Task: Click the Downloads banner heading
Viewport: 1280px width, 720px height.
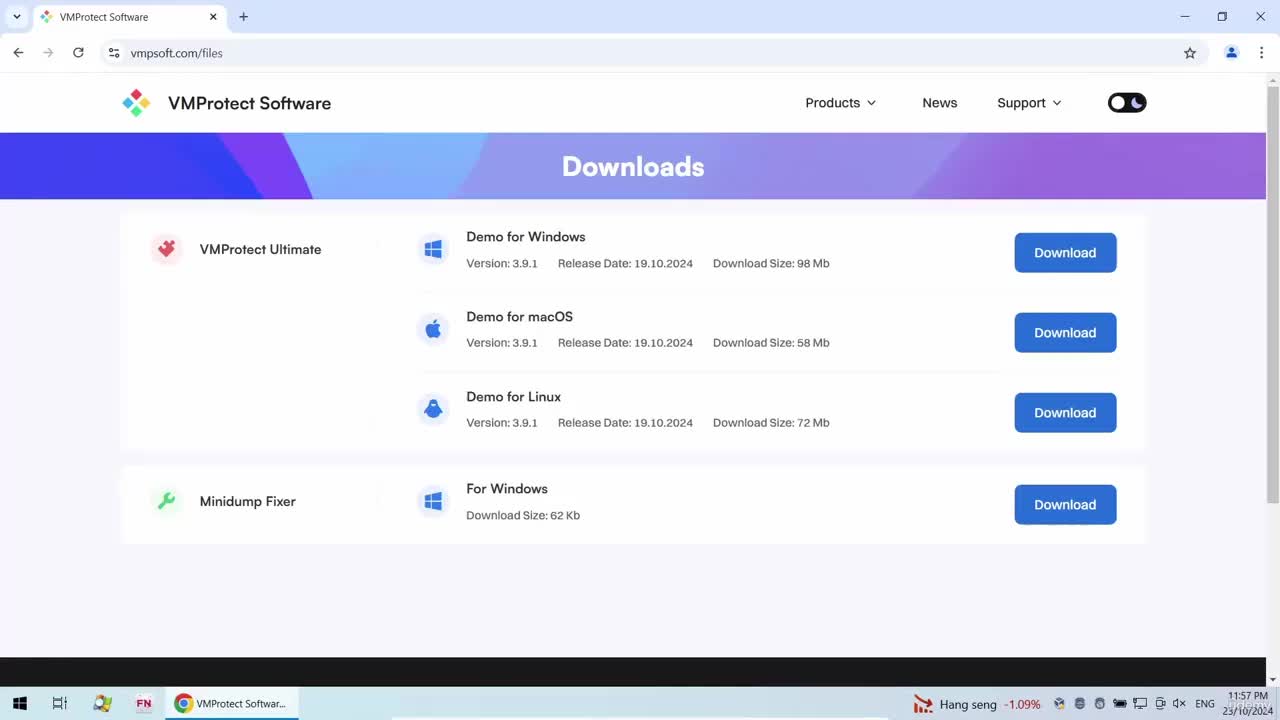Action: coord(633,166)
